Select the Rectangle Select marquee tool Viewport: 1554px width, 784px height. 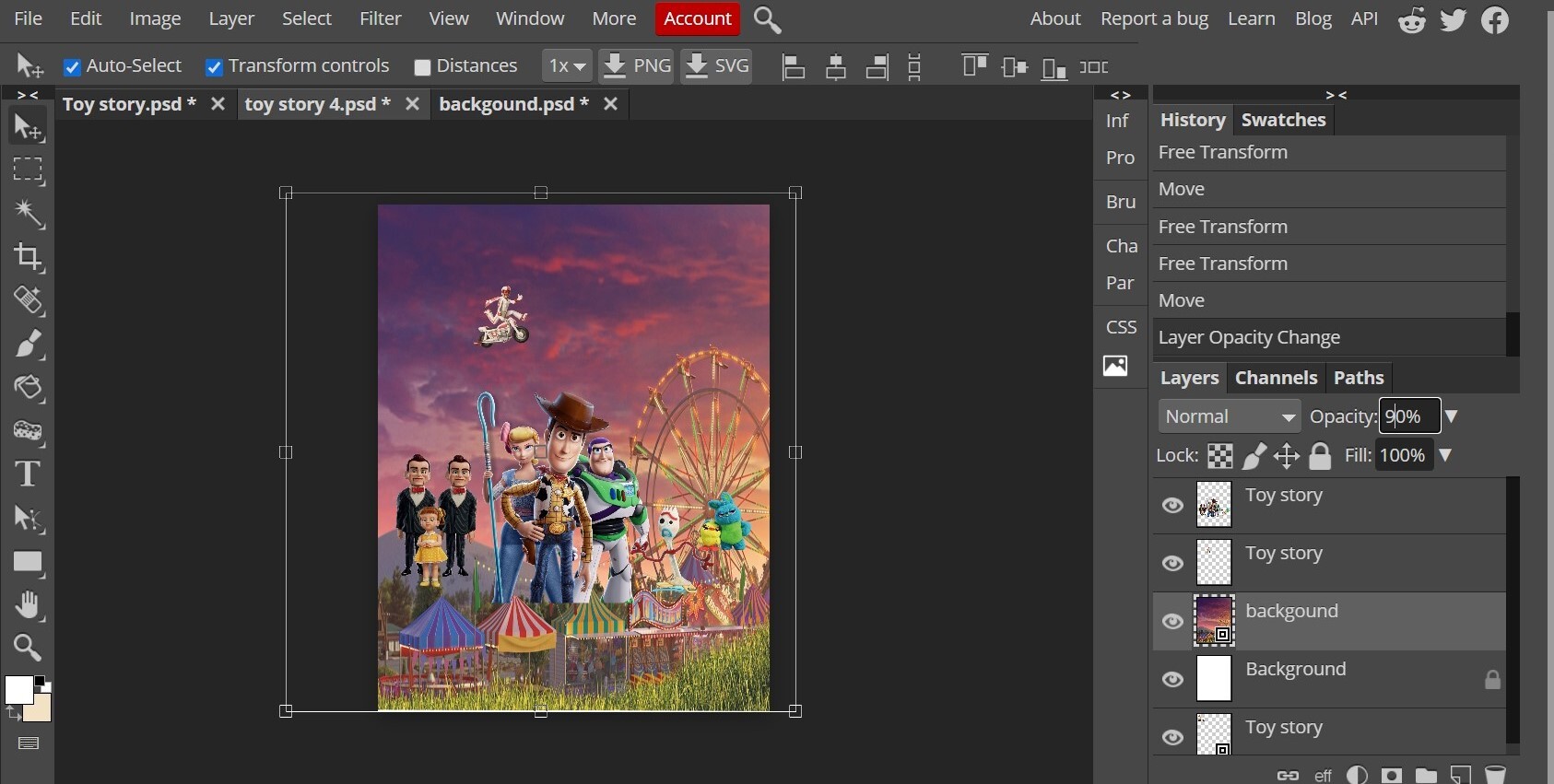28,170
